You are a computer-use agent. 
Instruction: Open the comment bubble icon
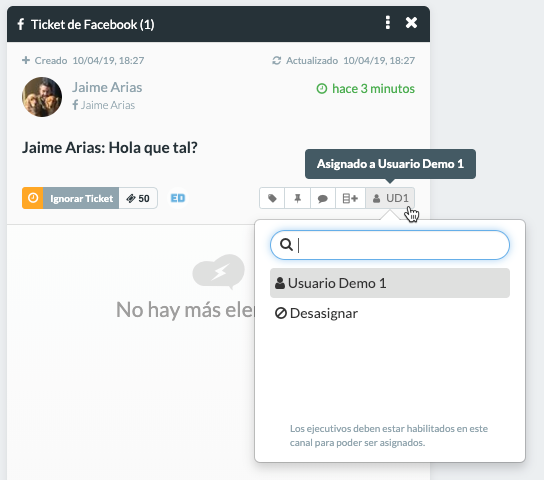pos(323,198)
